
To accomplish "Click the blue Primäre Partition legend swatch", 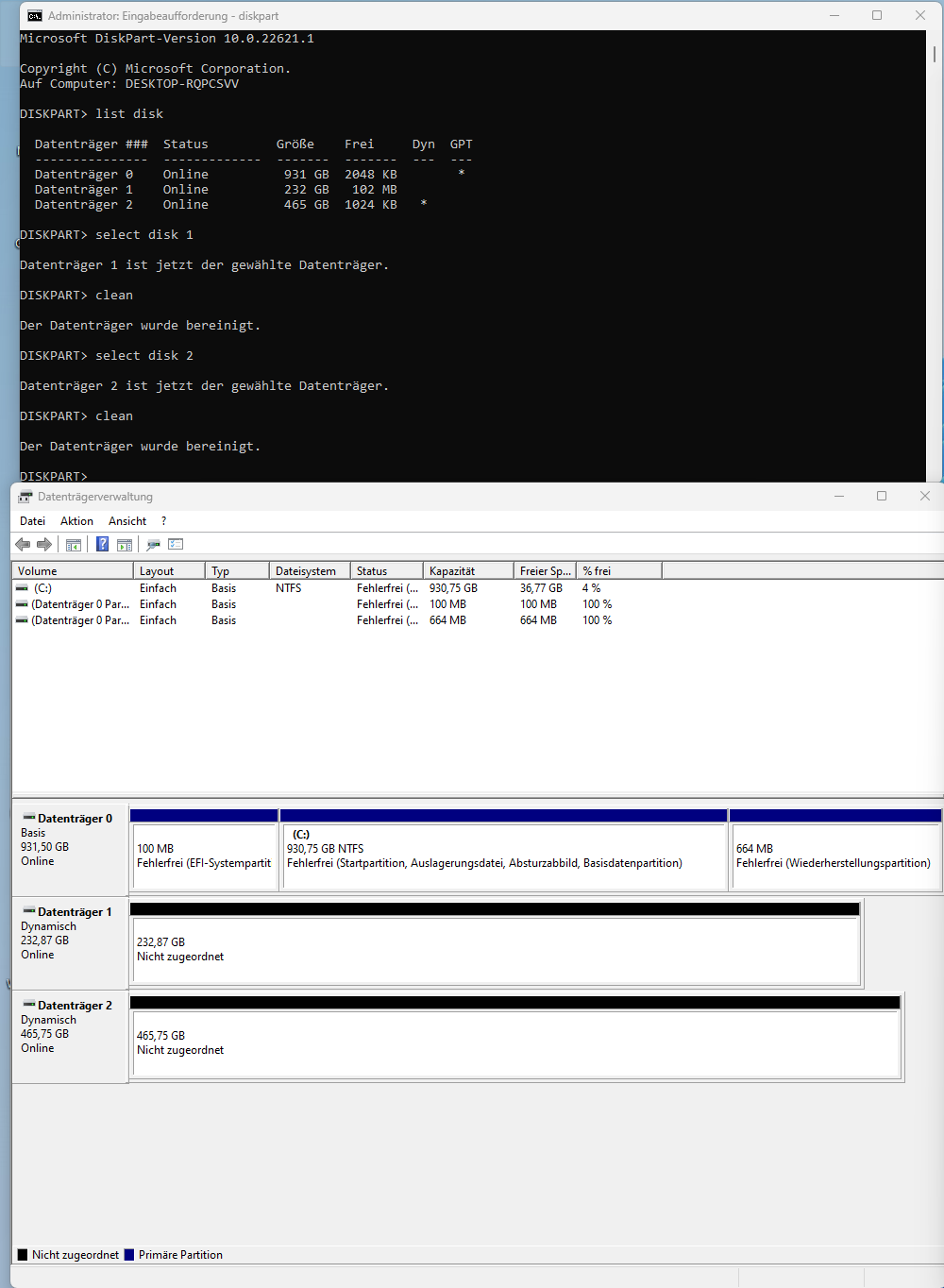I will [129, 1255].
